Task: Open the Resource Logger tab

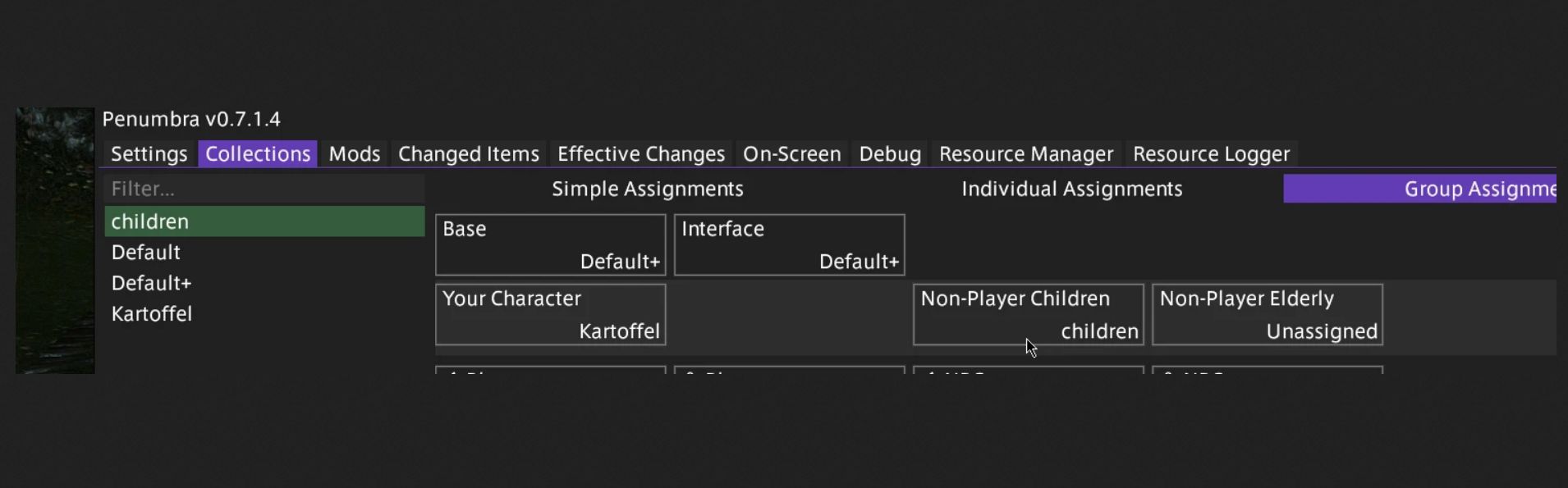Action: [x=1211, y=154]
